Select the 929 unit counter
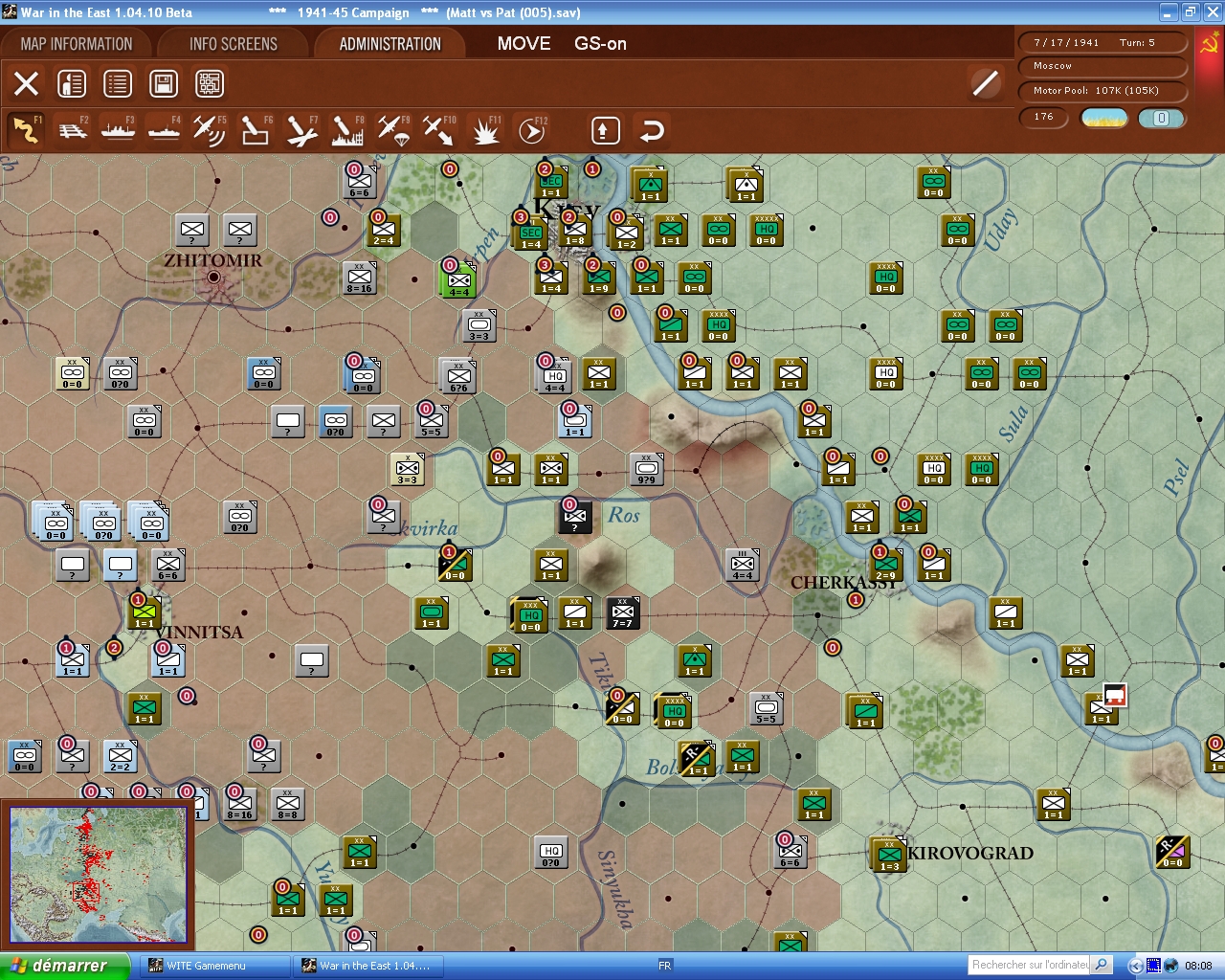Viewport: 1225px width, 980px height. pos(646,469)
